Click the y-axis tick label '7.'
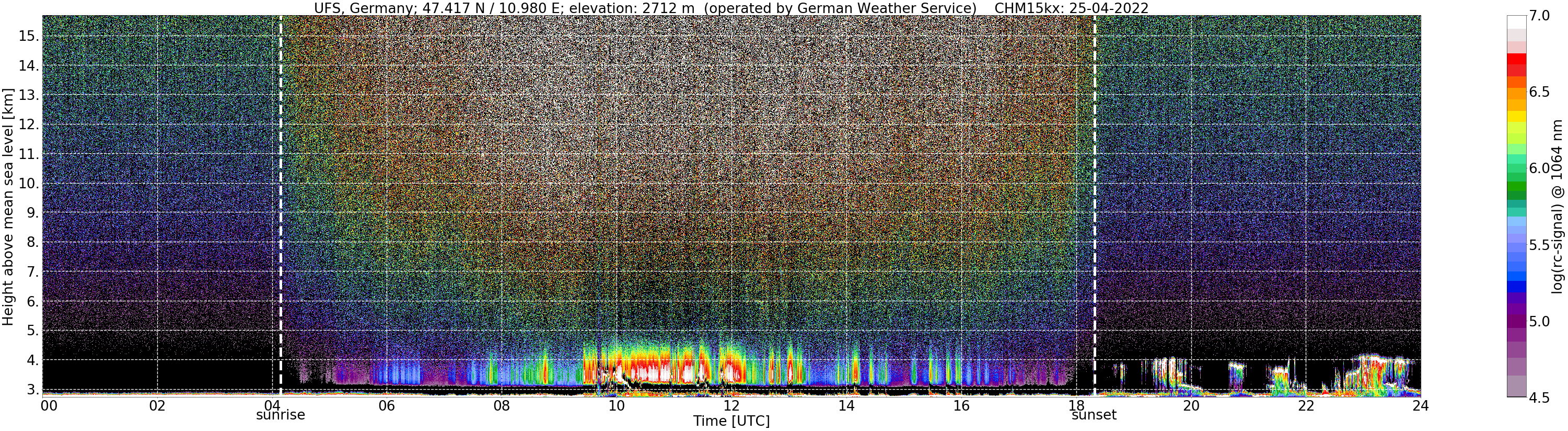This screenshot has height=431, width=1568. [32, 272]
